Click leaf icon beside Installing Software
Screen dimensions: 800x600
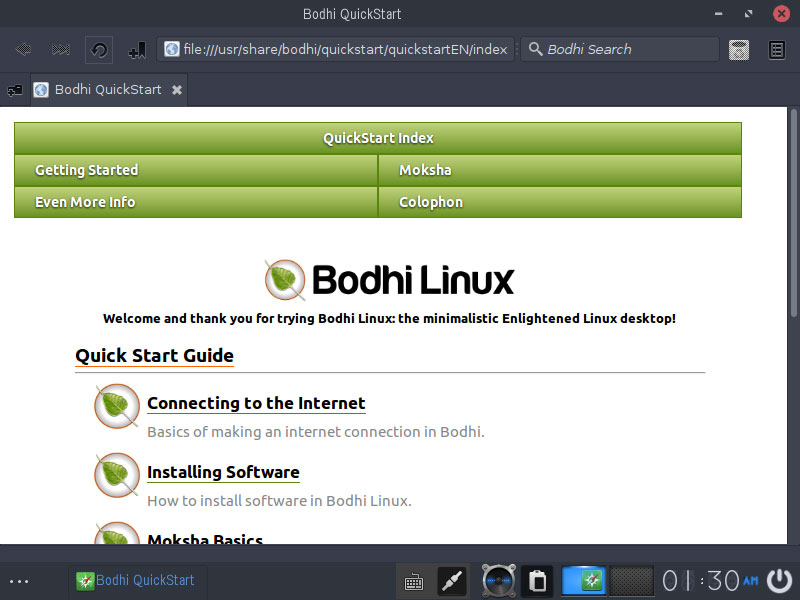pos(117,475)
